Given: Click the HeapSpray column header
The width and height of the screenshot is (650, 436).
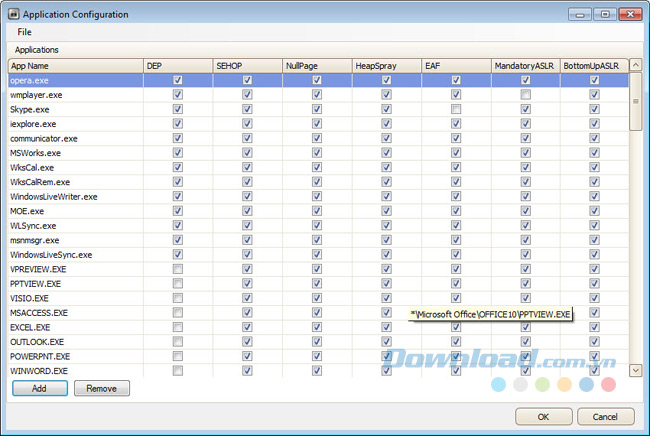Looking at the screenshot, I should (x=387, y=66).
